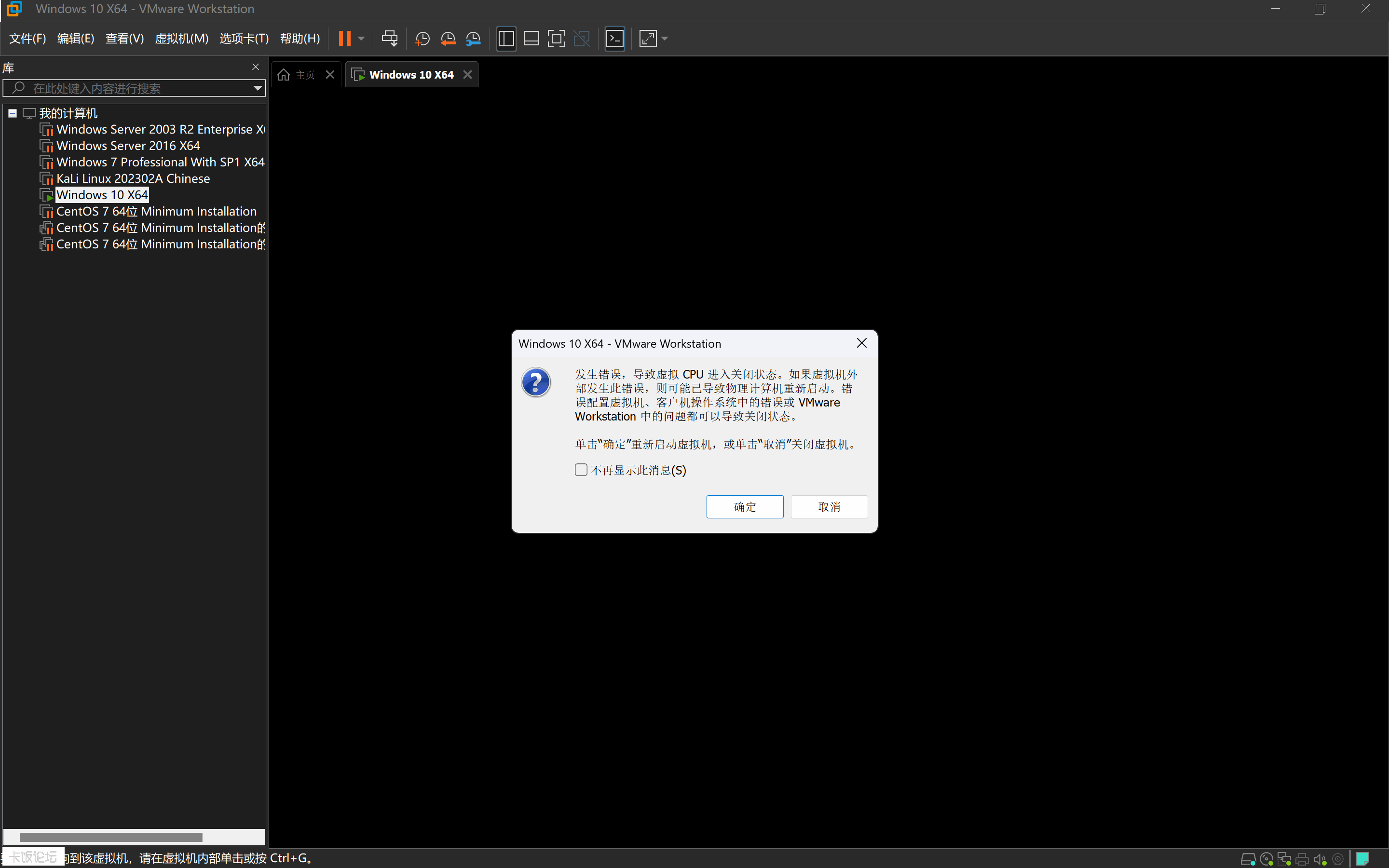
Task: Click the sound card status icon
Action: tap(1320, 859)
